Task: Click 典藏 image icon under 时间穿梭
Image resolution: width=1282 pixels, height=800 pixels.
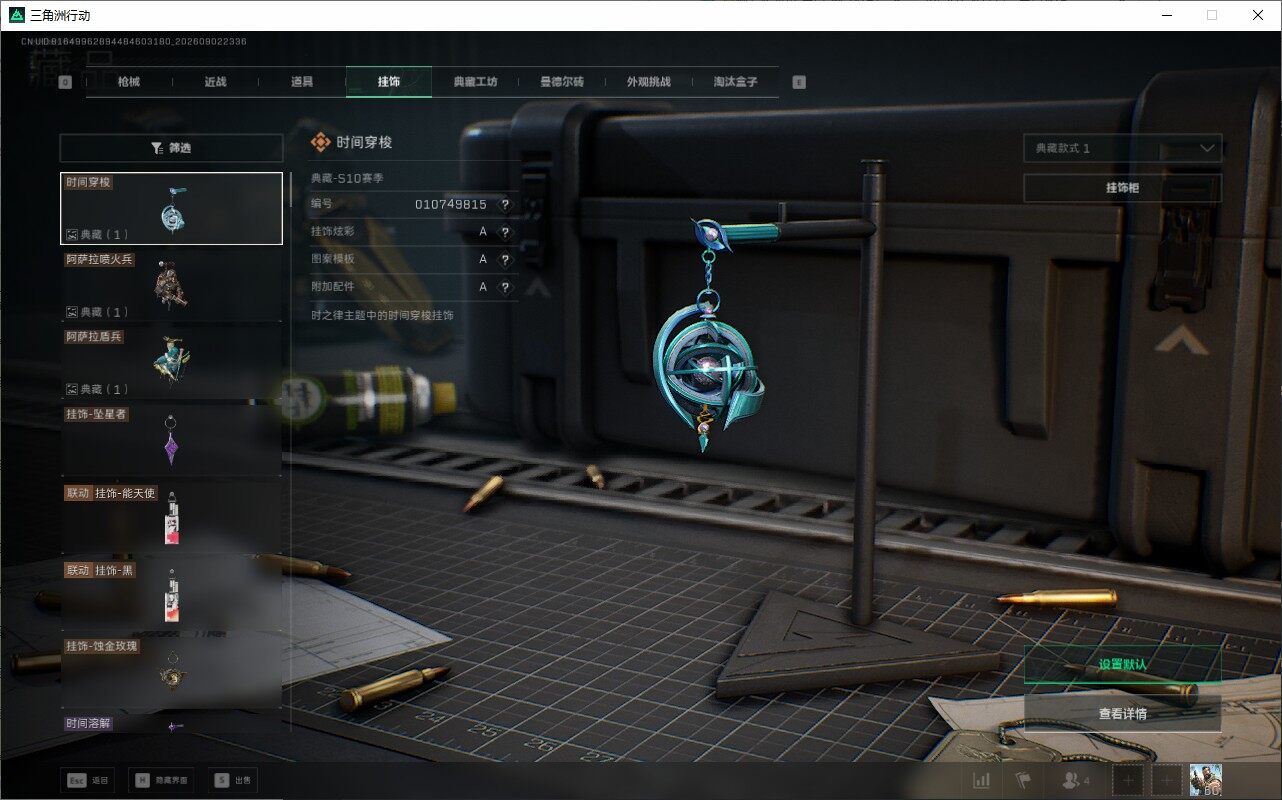Action: (72, 234)
